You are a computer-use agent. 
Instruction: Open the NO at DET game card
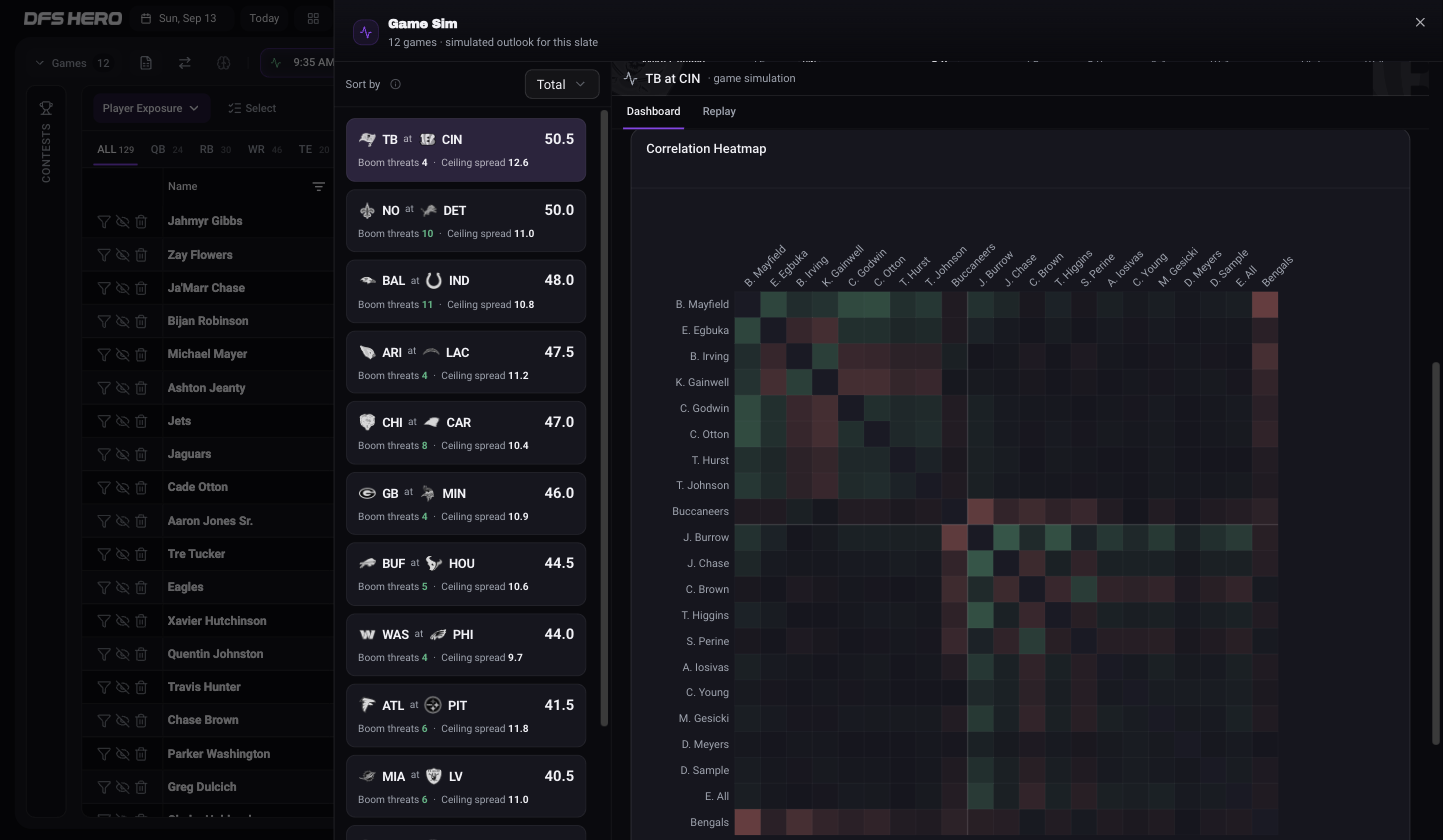coord(466,221)
